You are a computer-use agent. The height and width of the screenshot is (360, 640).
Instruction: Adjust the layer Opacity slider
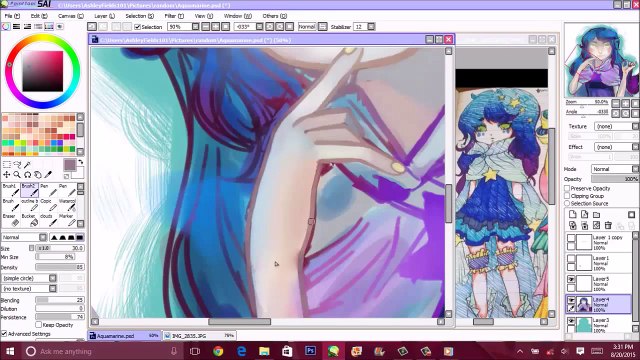[615, 179]
